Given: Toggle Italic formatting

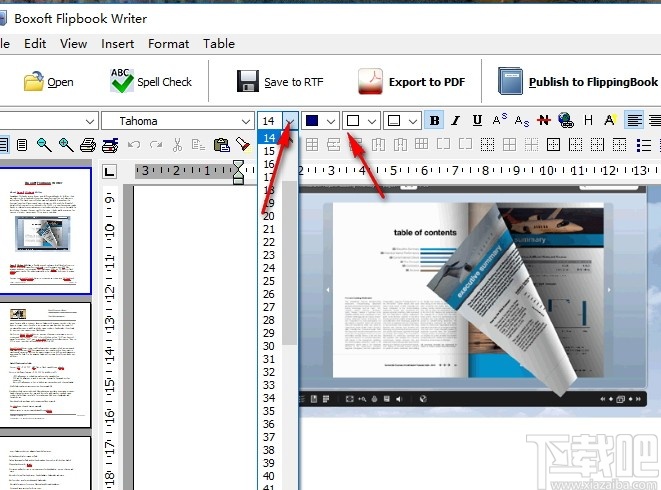Looking at the screenshot, I should tap(456, 121).
